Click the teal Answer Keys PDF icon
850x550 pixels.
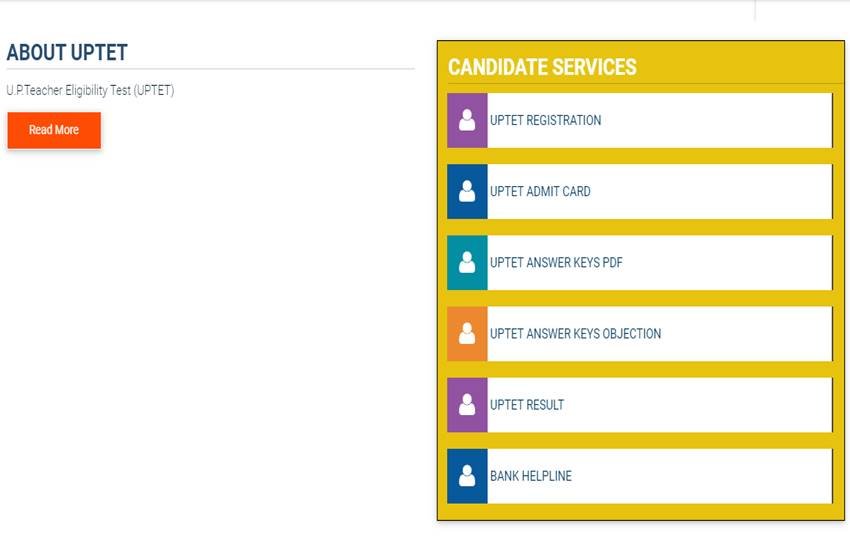click(x=467, y=263)
